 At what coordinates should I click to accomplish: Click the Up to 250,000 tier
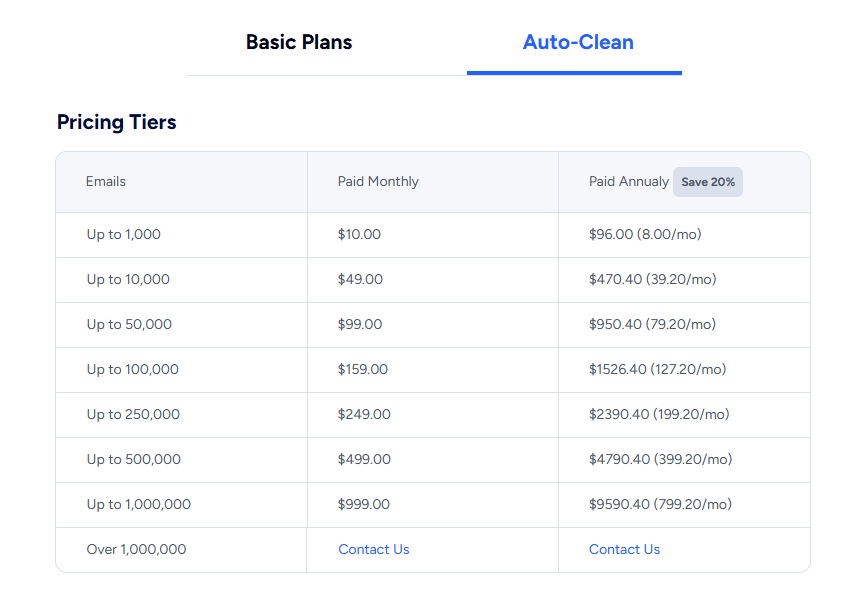pos(133,414)
